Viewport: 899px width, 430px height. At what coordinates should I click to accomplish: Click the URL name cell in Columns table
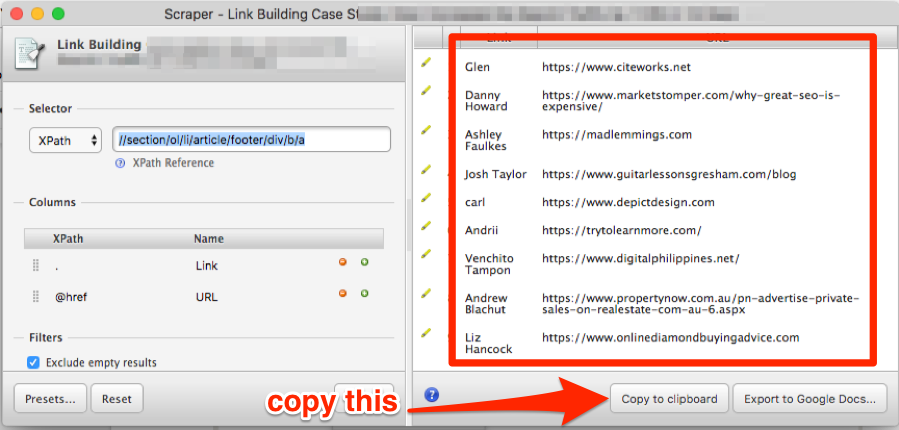tap(206, 297)
